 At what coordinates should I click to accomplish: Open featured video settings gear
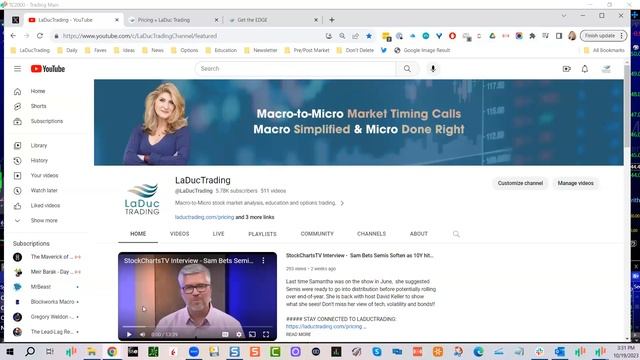(x=239, y=334)
